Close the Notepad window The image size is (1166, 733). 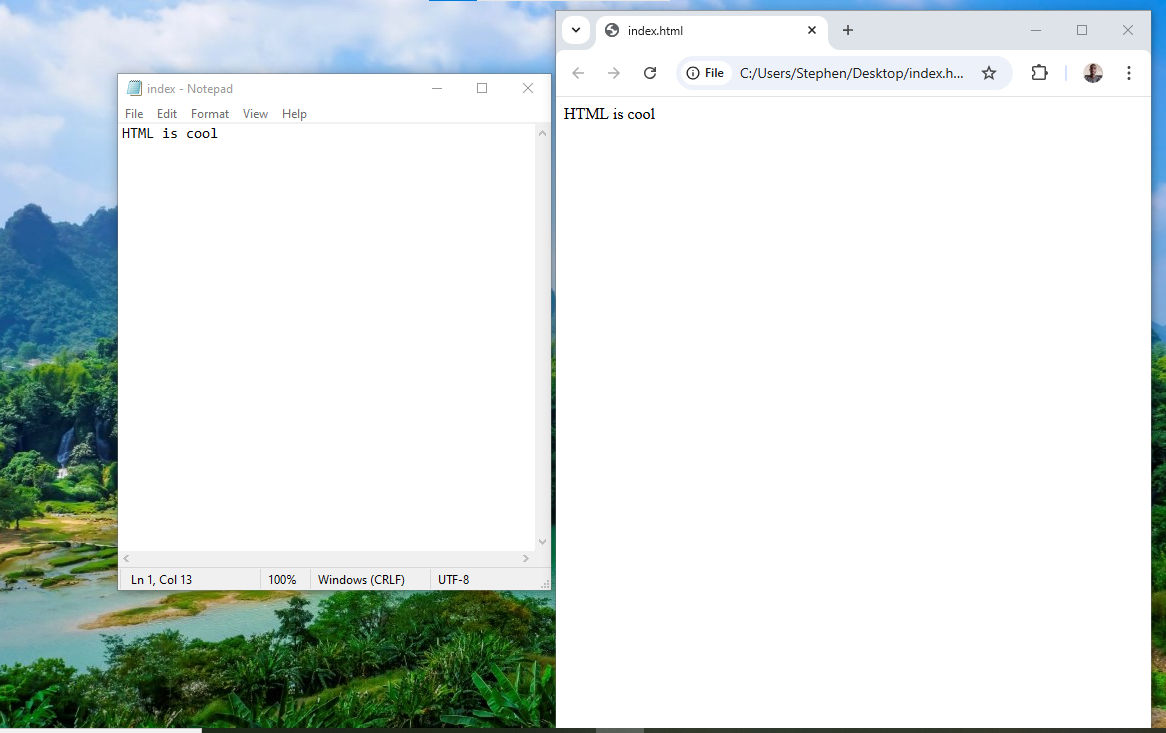tap(528, 88)
